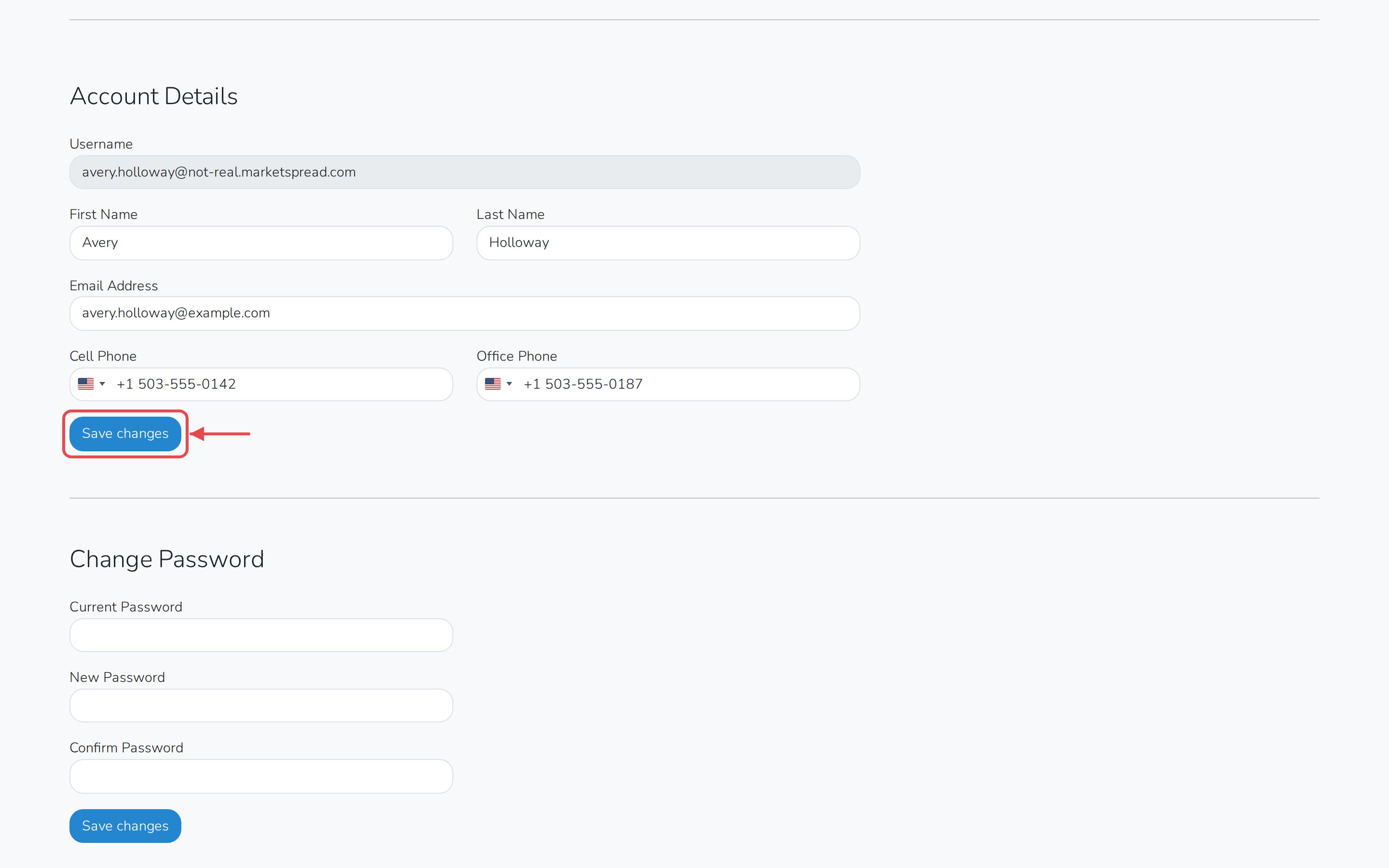1389x868 pixels.
Task: Click the First Name field with Avery
Action: pyautogui.click(x=261, y=243)
